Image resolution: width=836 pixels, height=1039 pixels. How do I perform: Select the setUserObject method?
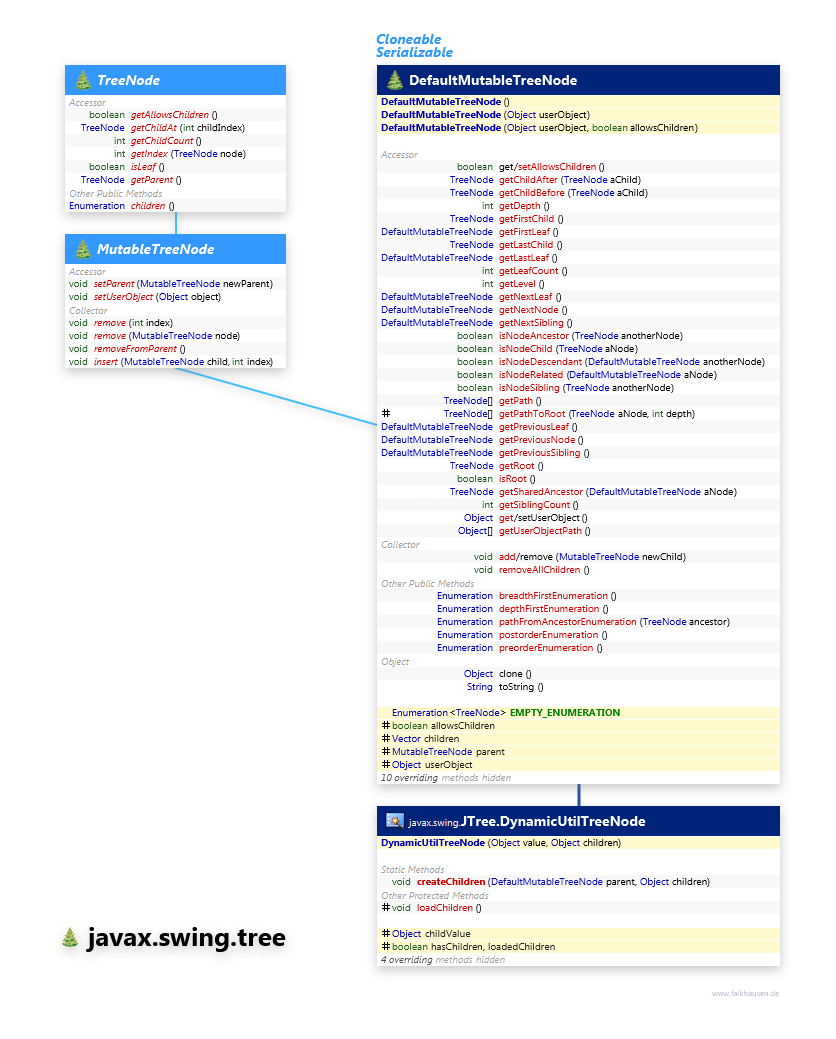tap(123, 297)
